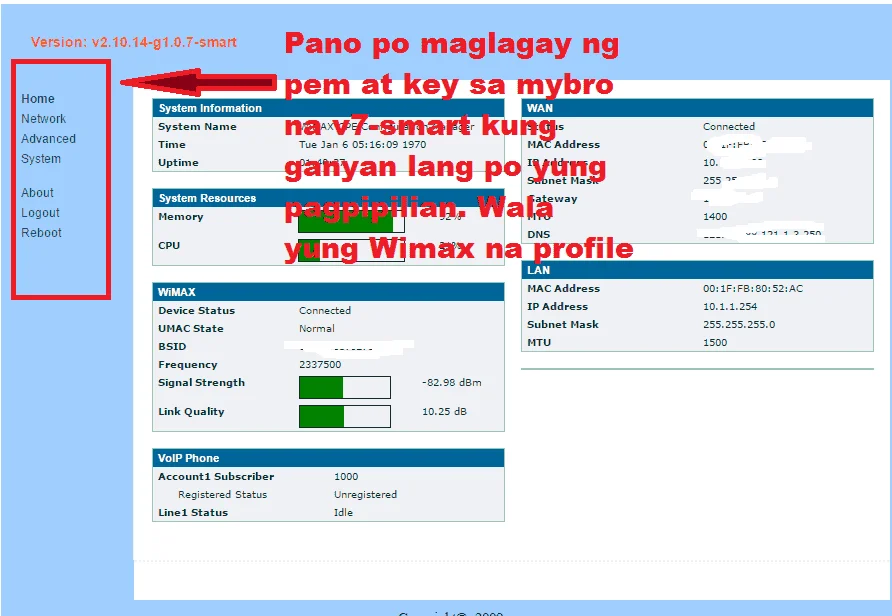The image size is (892, 616).
Task: Select the time value Tue Jan 6 05:16:09 1970
Action: [362, 144]
